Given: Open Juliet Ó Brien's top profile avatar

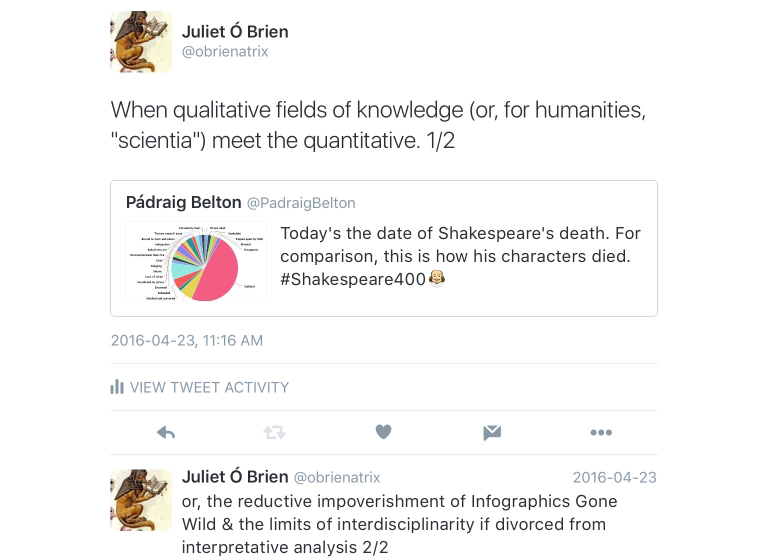Looking at the screenshot, I should (141, 42).
